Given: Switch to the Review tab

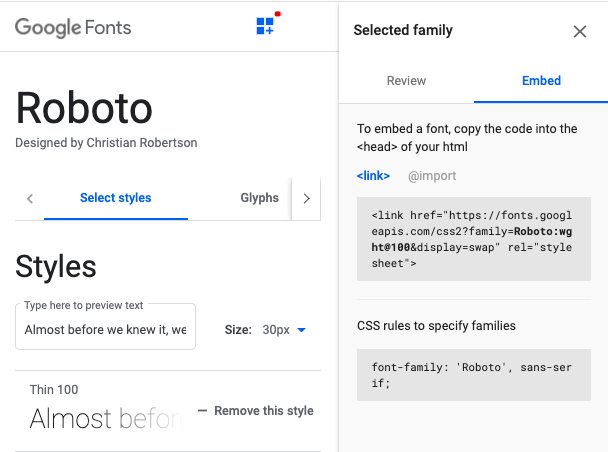Looking at the screenshot, I should pyautogui.click(x=406, y=81).
